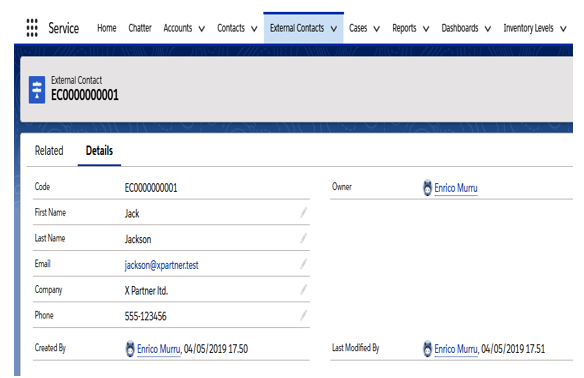Click the modified date 04/05/2019 17.51

(x=513, y=349)
